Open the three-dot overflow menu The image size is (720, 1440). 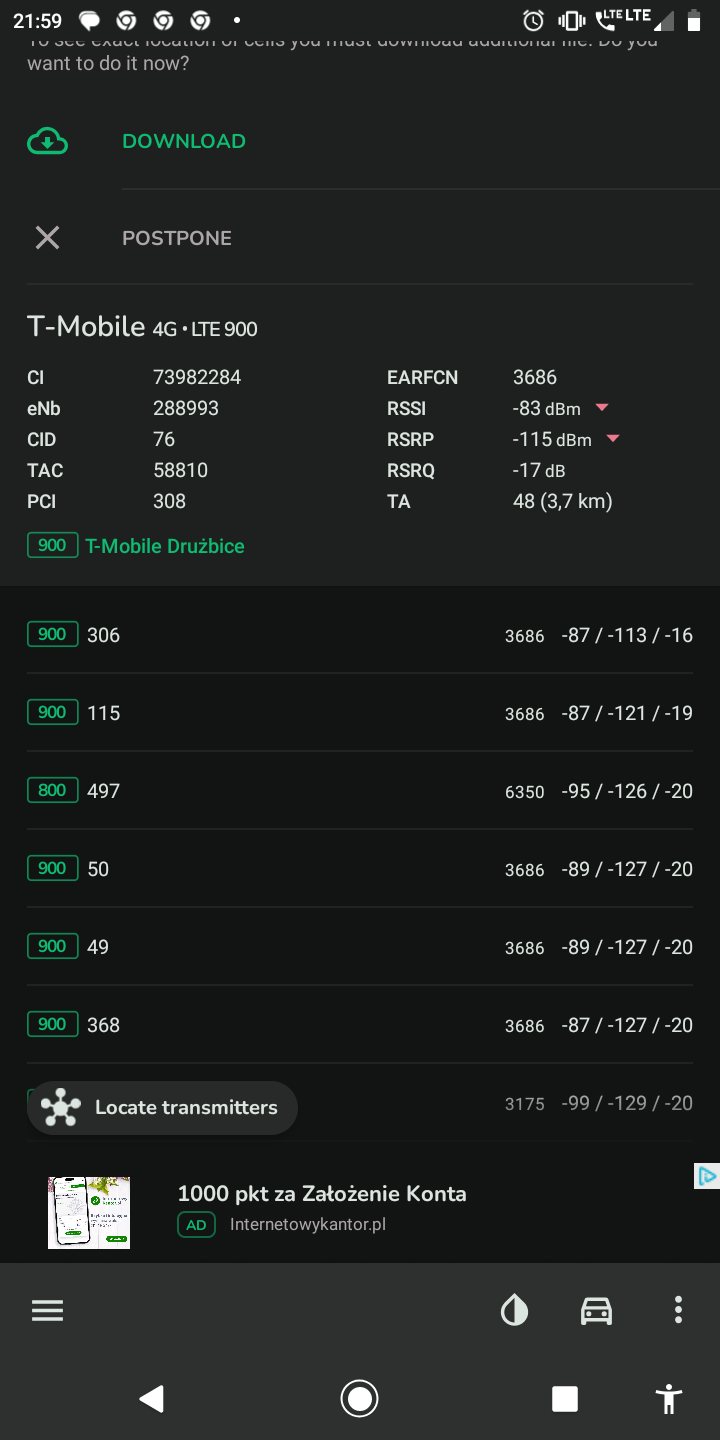pyautogui.click(x=678, y=1310)
